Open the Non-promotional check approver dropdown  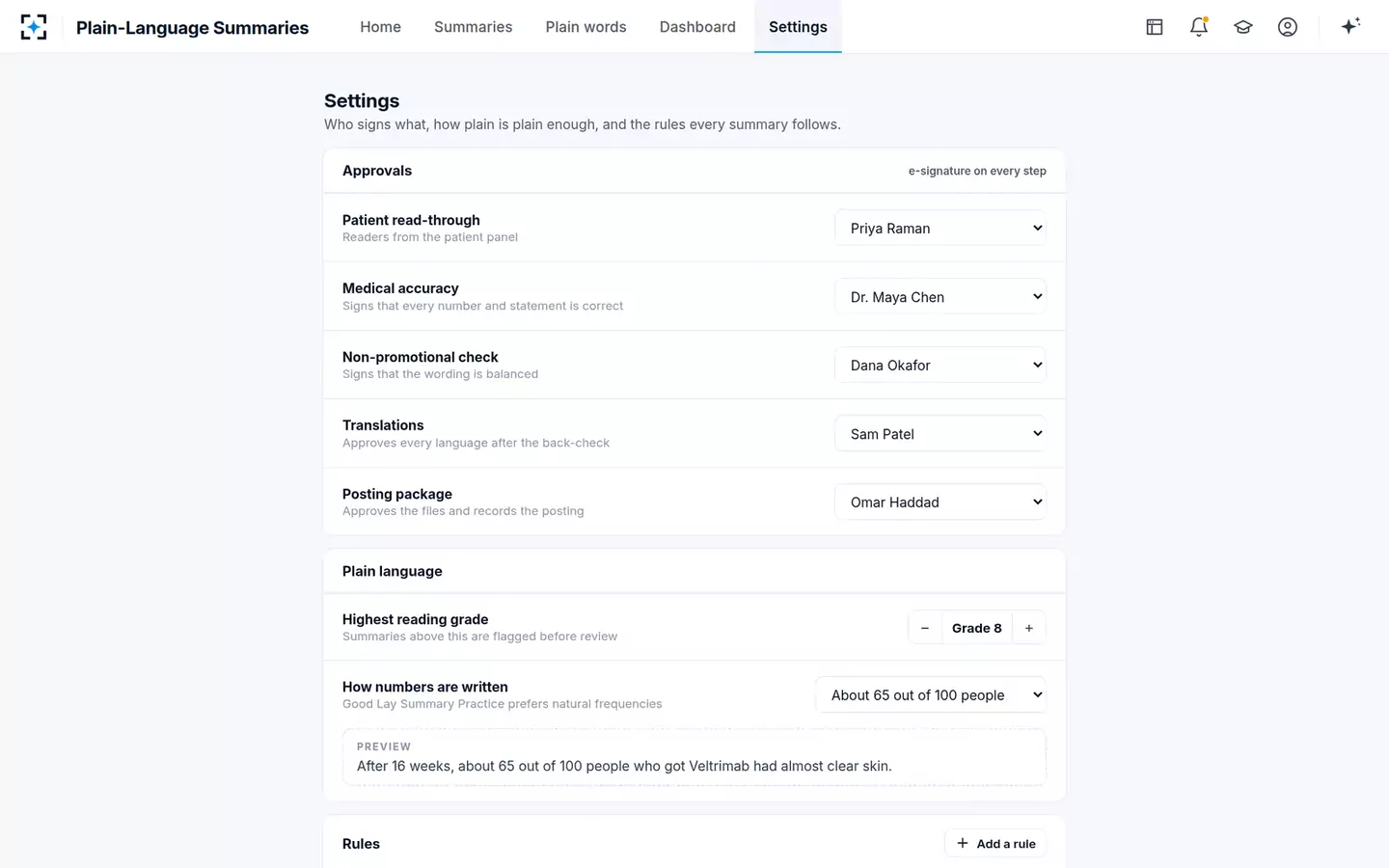pos(940,366)
